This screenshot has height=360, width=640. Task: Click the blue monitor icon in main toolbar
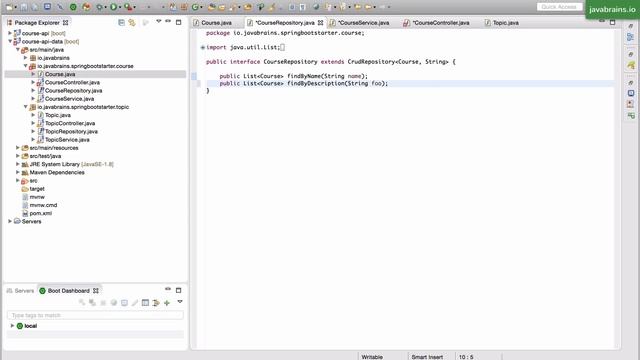click(x=47, y=7)
